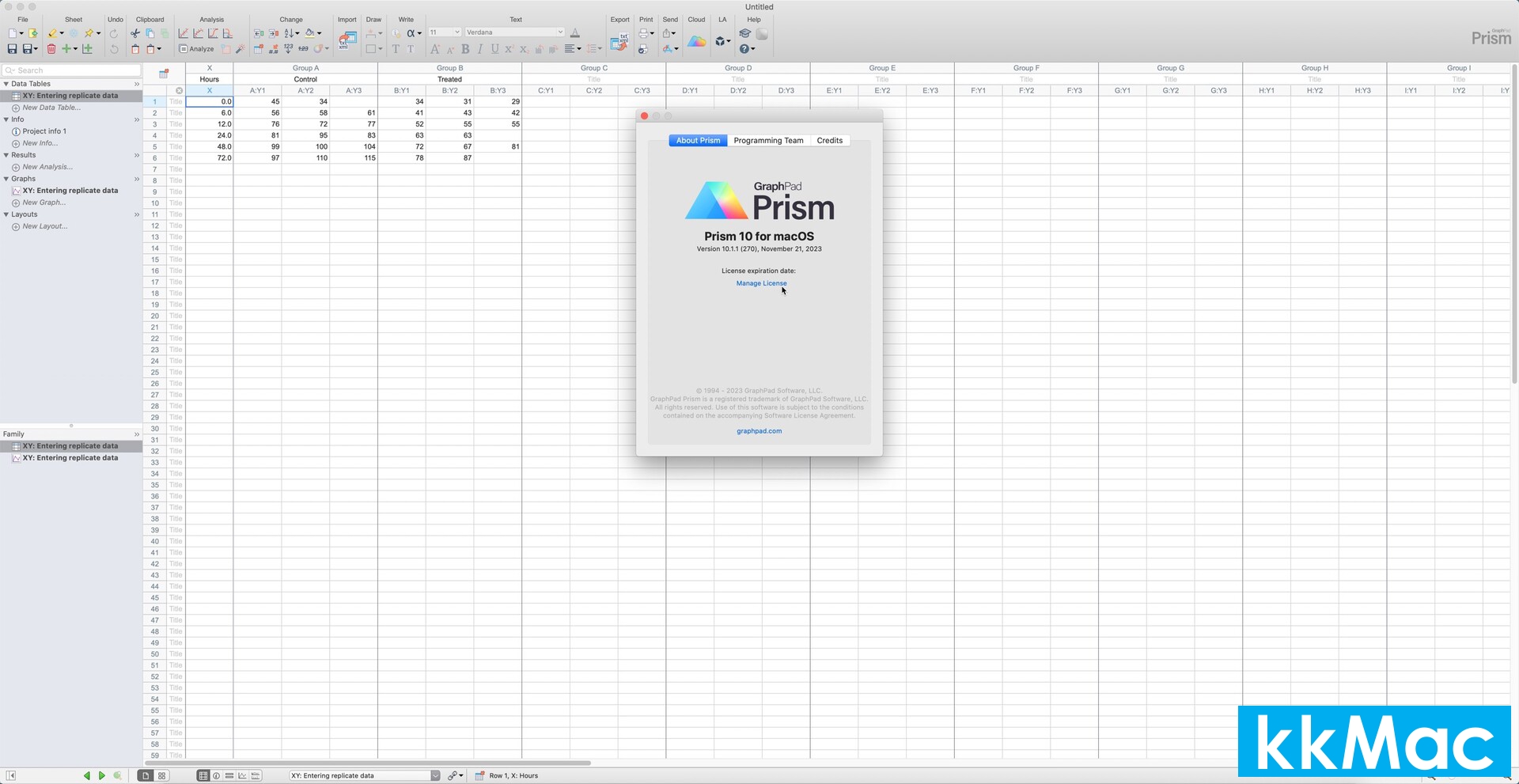Image resolution: width=1519 pixels, height=784 pixels.
Task: Open the graduation cap learning icon under Help
Action: tap(744, 33)
